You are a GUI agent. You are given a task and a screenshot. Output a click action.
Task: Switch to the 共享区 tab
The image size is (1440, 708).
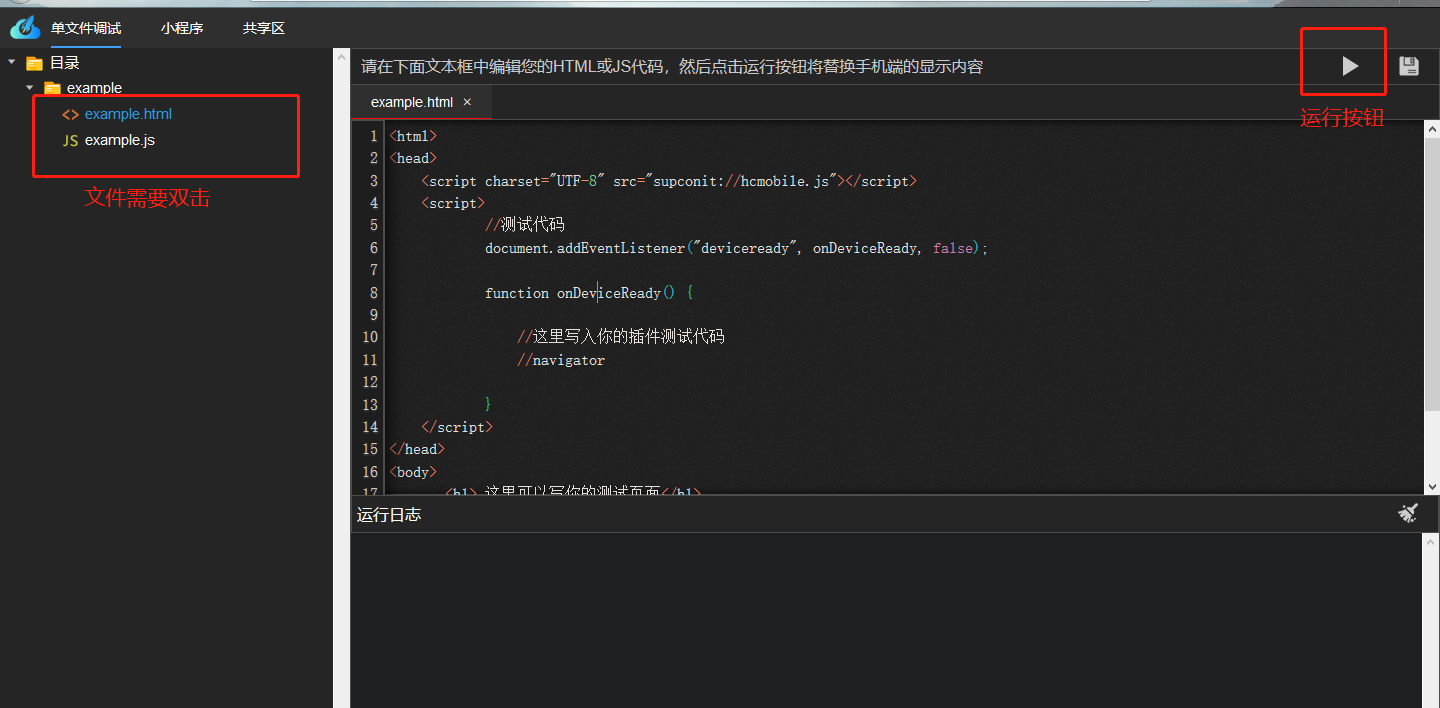(x=264, y=28)
